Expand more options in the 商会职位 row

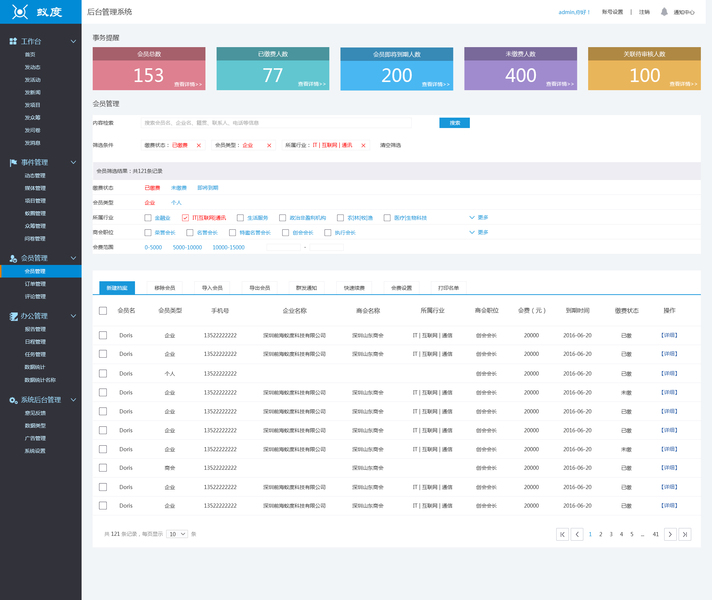pyautogui.click(x=479, y=233)
